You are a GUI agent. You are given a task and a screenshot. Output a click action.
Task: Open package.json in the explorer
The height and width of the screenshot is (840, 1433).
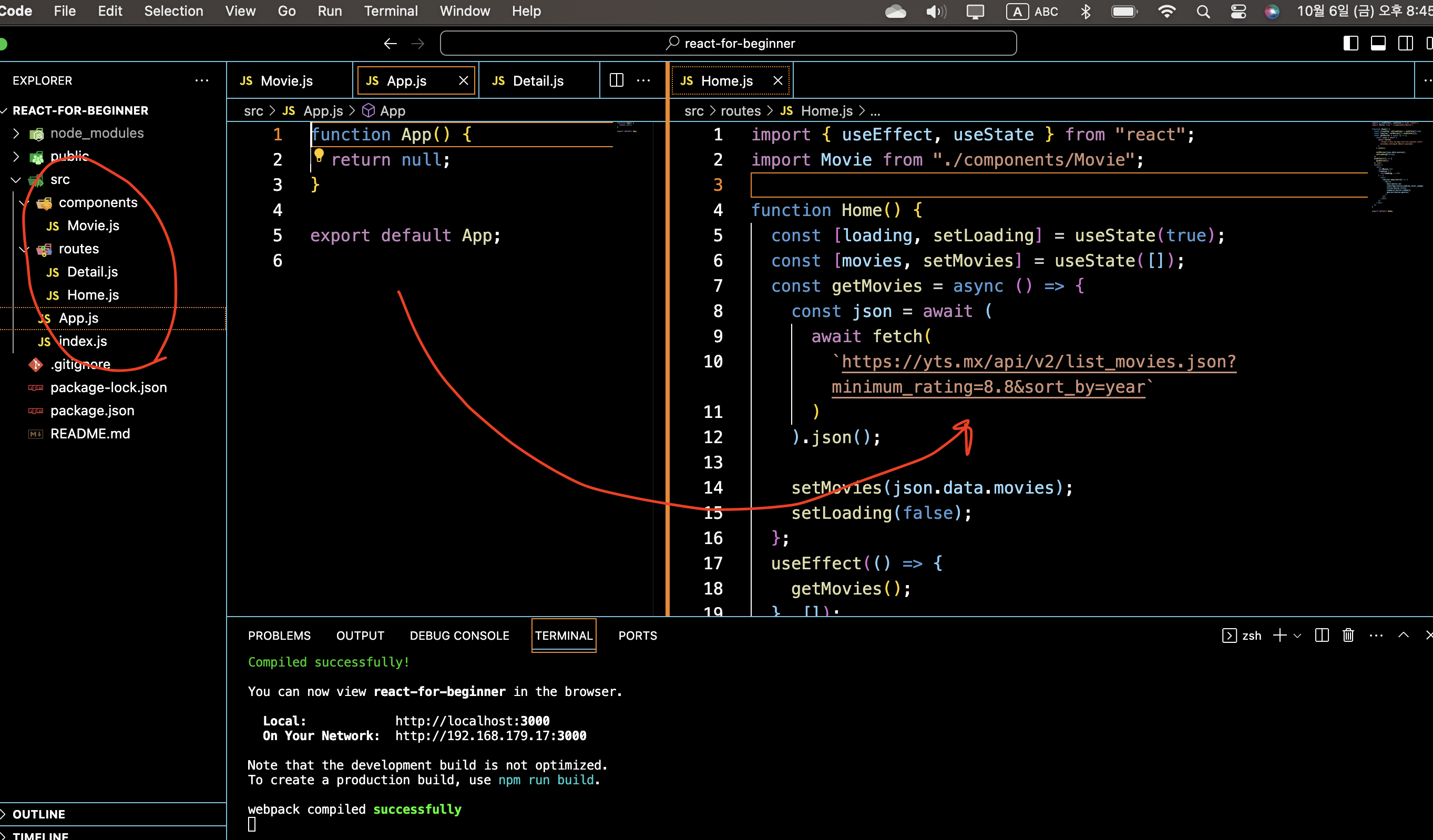(x=92, y=410)
